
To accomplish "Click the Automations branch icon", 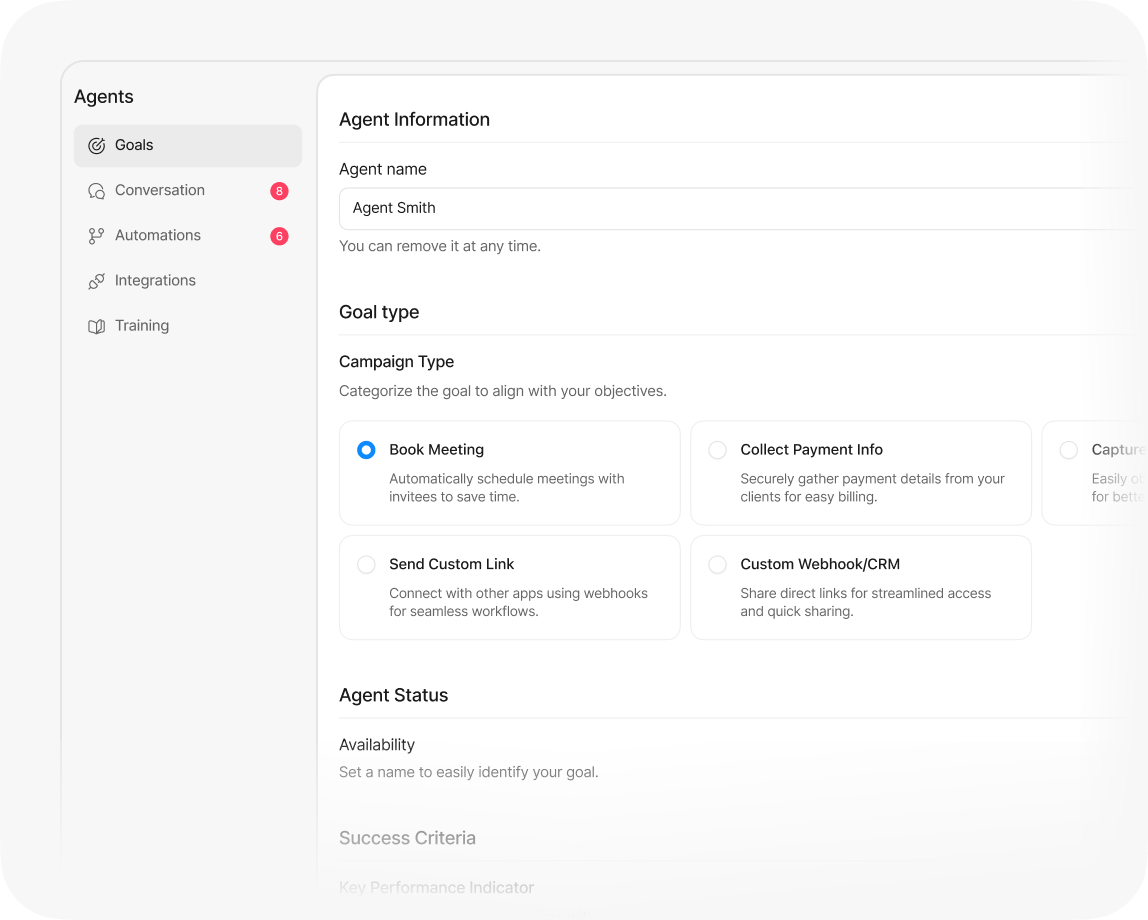I will click(x=97, y=236).
